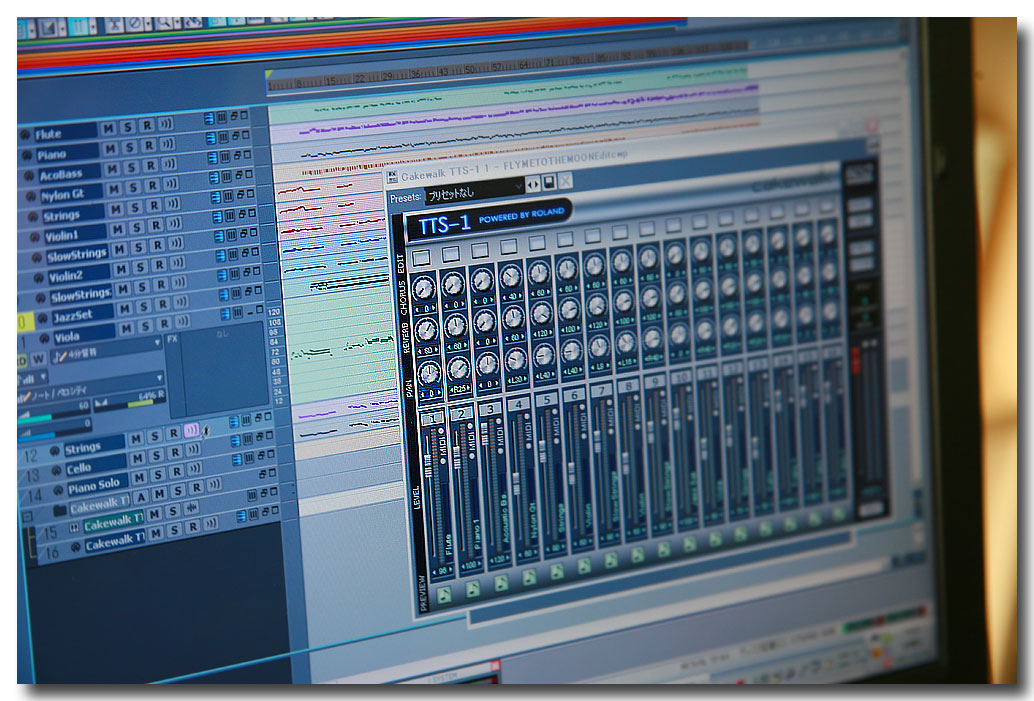Select the Piano Solo track name
This screenshot has height=701, width=1034.
pos(96,487)
